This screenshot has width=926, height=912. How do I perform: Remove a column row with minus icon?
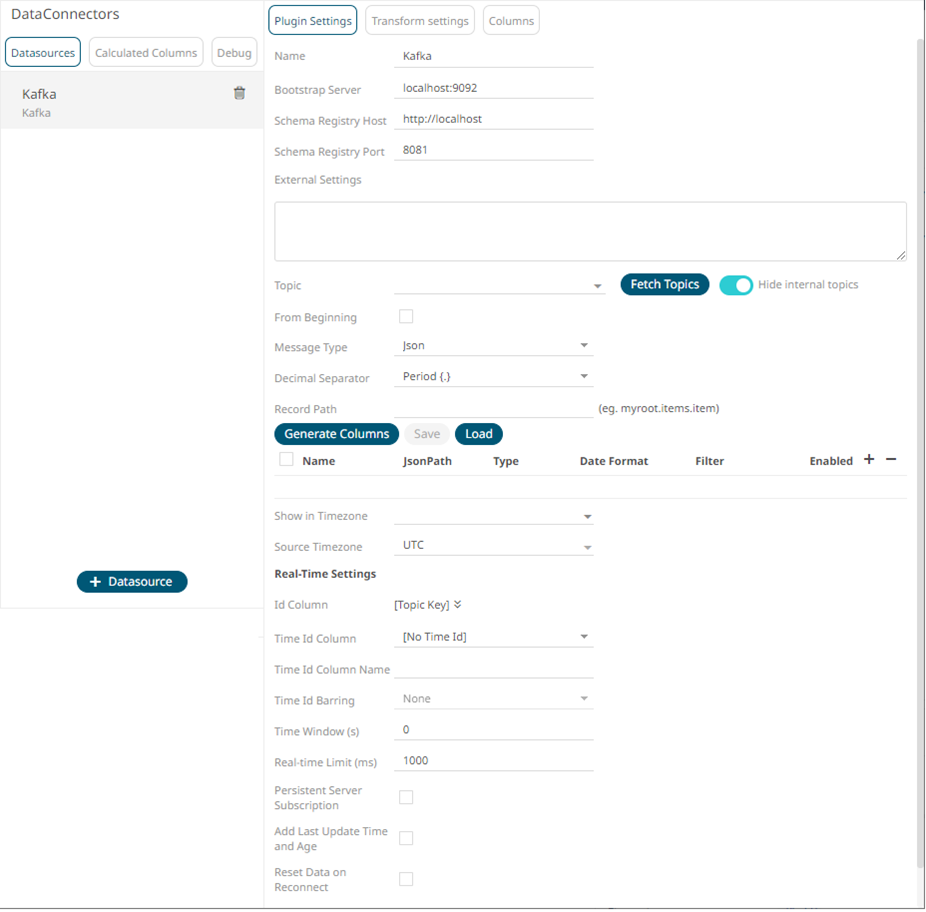(891, 459)
